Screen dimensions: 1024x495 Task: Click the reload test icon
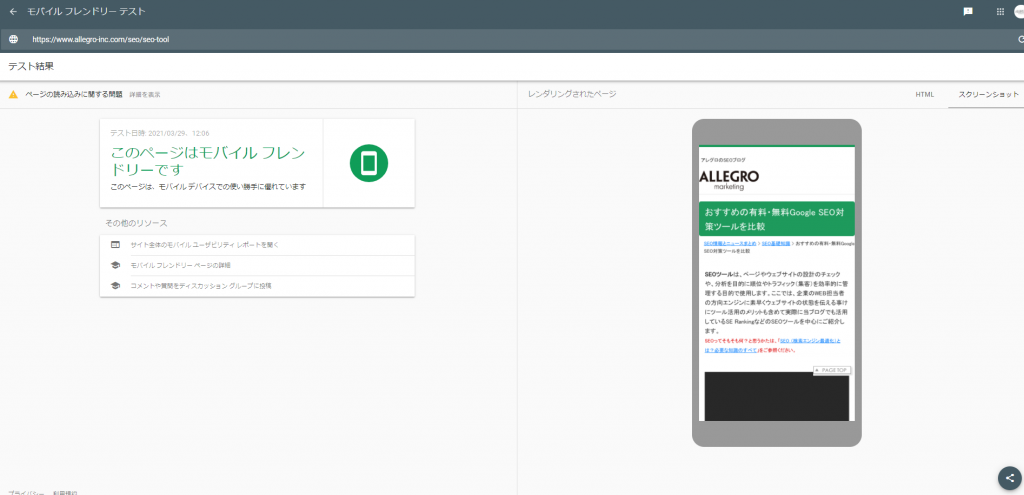tap(1020, 39)
